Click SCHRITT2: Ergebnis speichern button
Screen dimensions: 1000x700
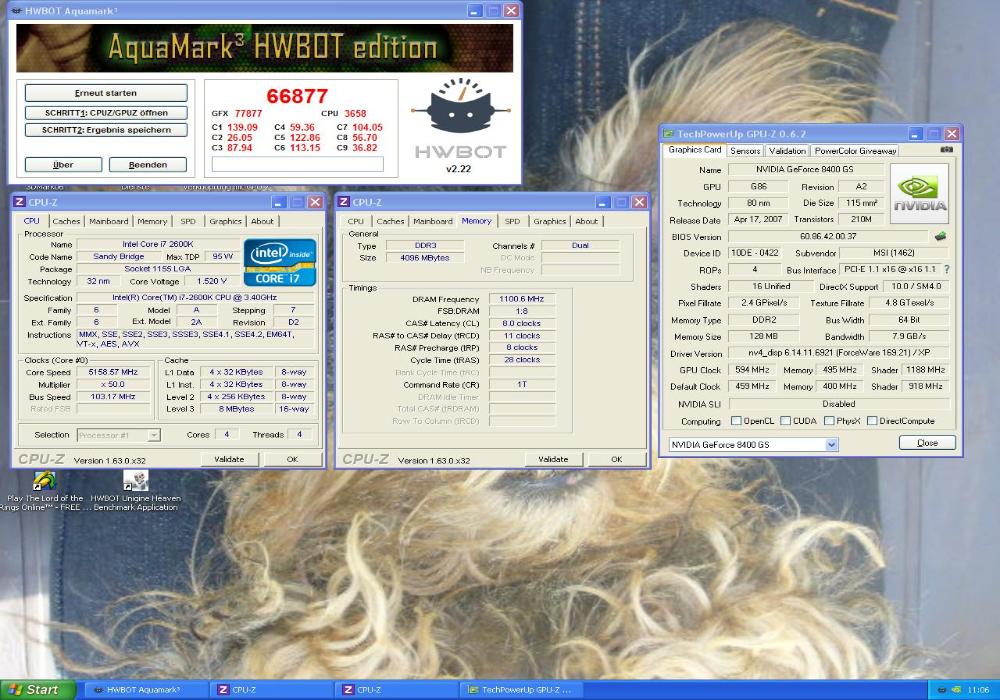coord(106,130)
